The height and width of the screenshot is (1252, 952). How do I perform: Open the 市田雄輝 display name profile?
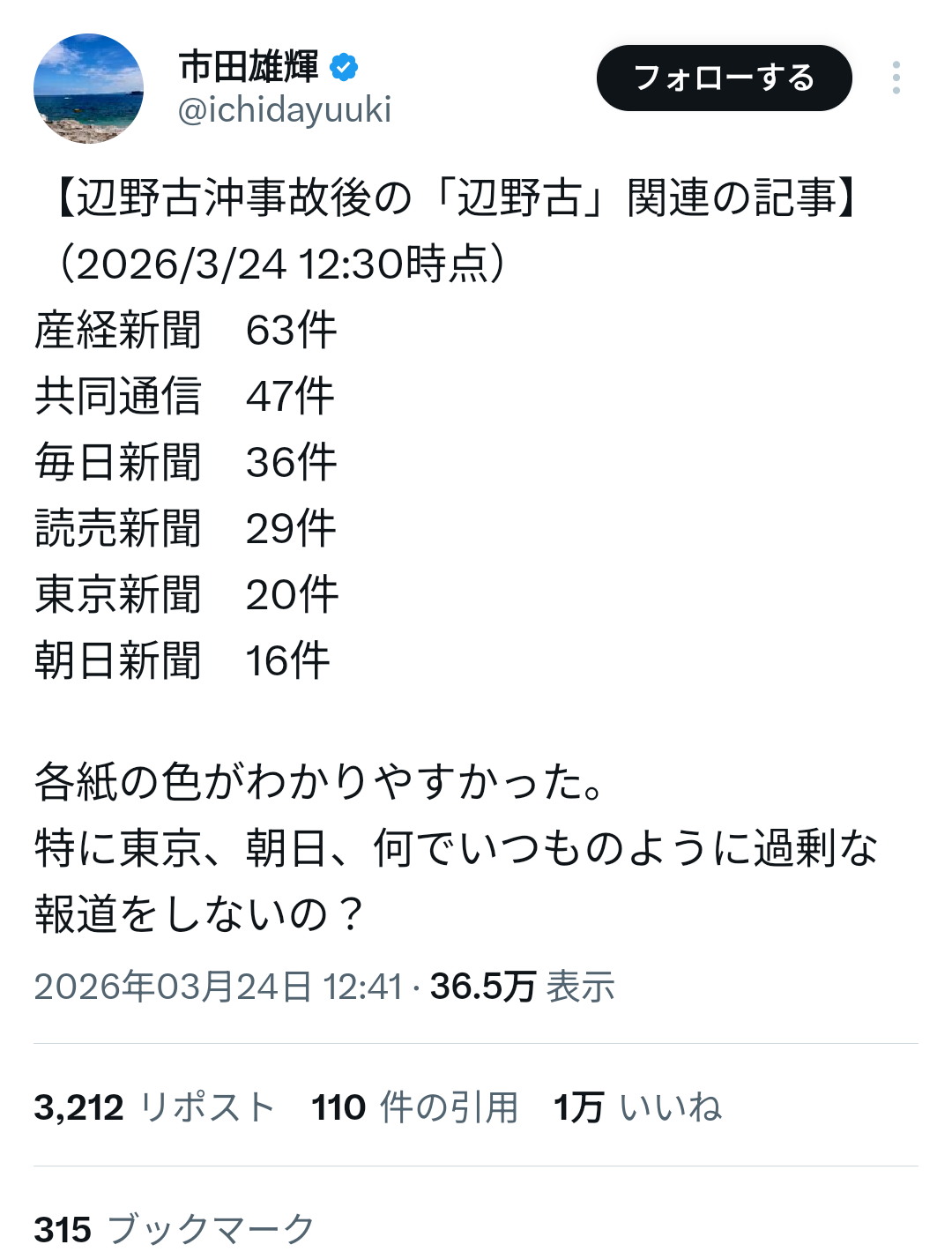click(x=249, y=66)
